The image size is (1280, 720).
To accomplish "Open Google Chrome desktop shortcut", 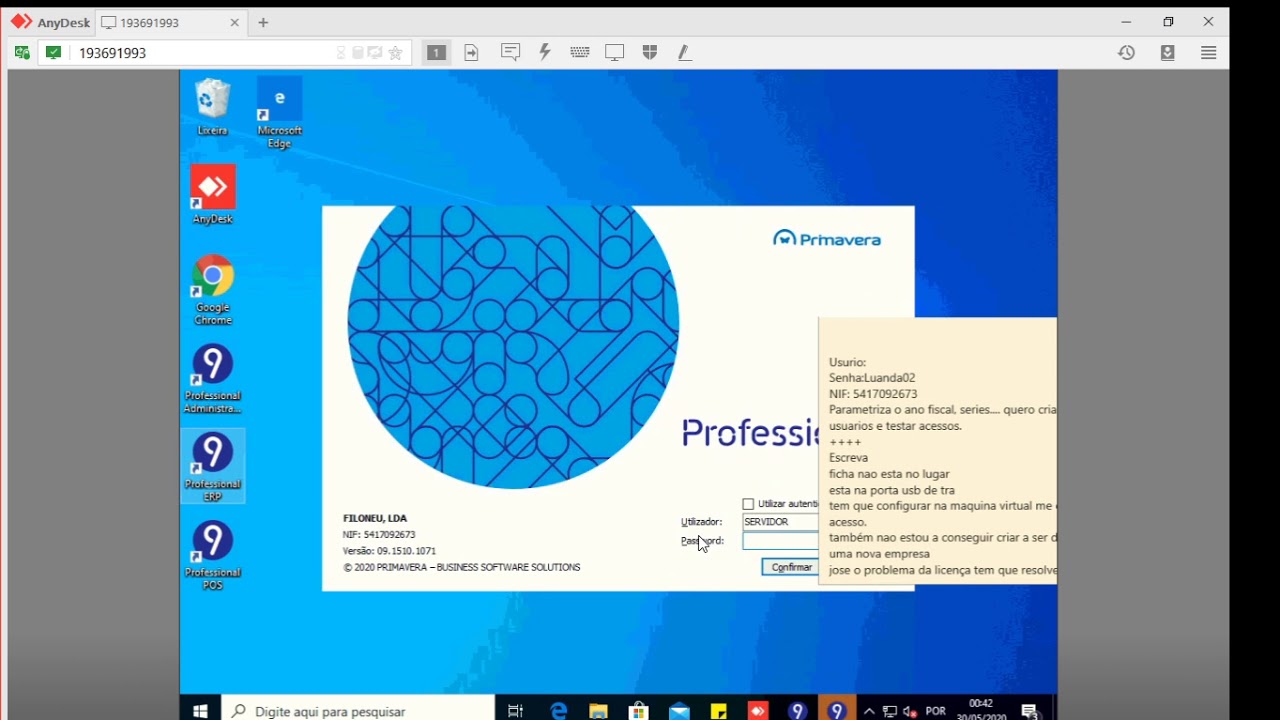I will [213, 289].
